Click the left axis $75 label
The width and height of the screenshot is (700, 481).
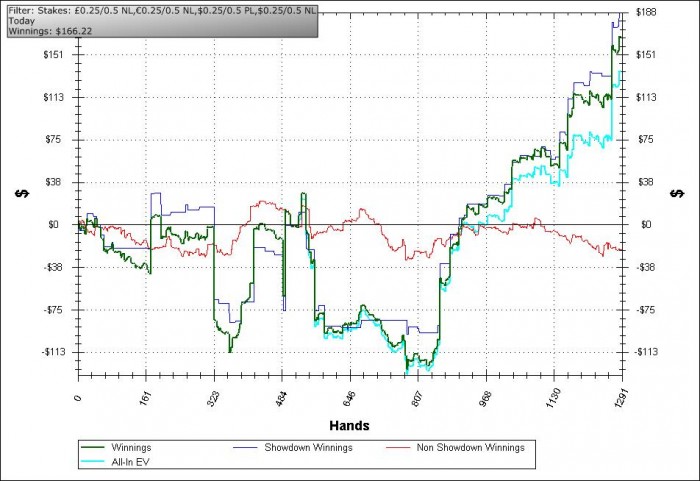click(54, 139)
